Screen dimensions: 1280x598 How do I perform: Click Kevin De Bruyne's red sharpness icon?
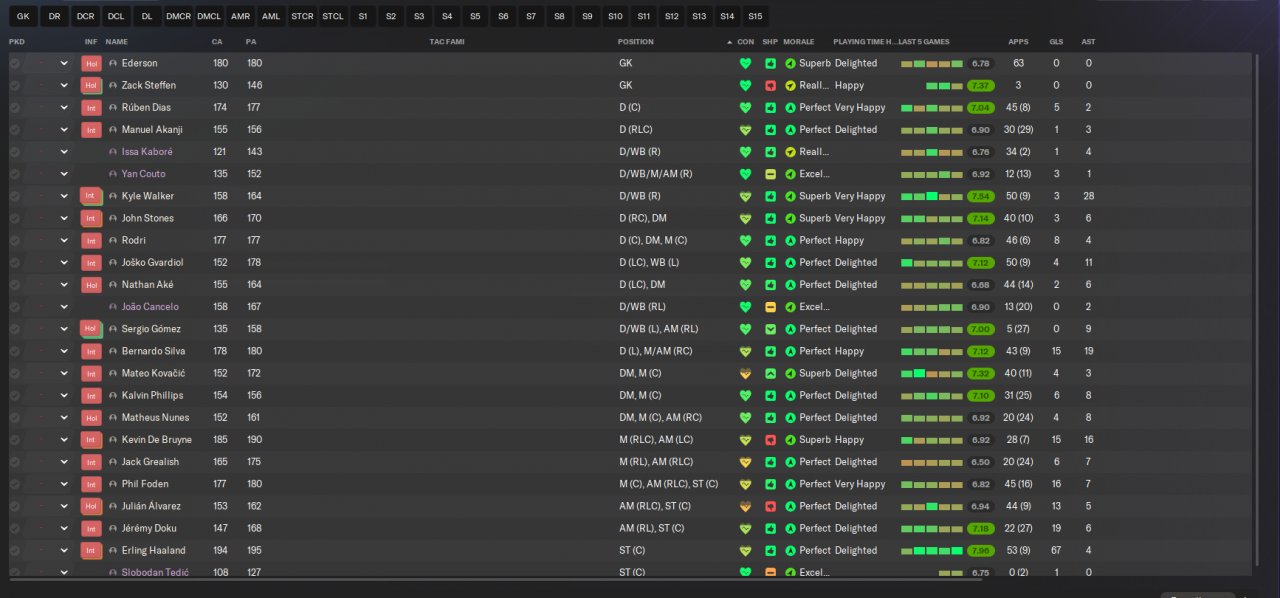tap(770, 440)
